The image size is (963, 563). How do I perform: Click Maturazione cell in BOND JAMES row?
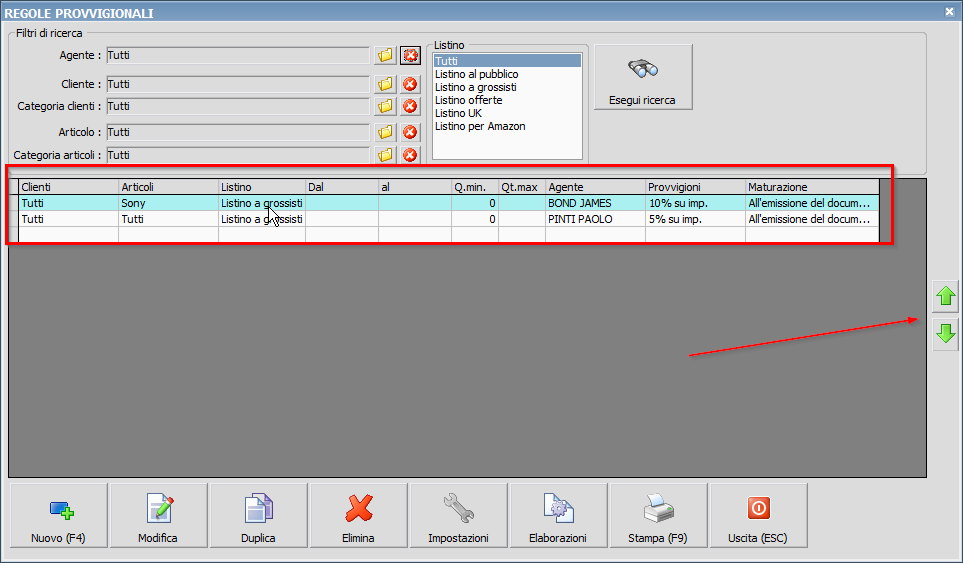click(813, 203)
